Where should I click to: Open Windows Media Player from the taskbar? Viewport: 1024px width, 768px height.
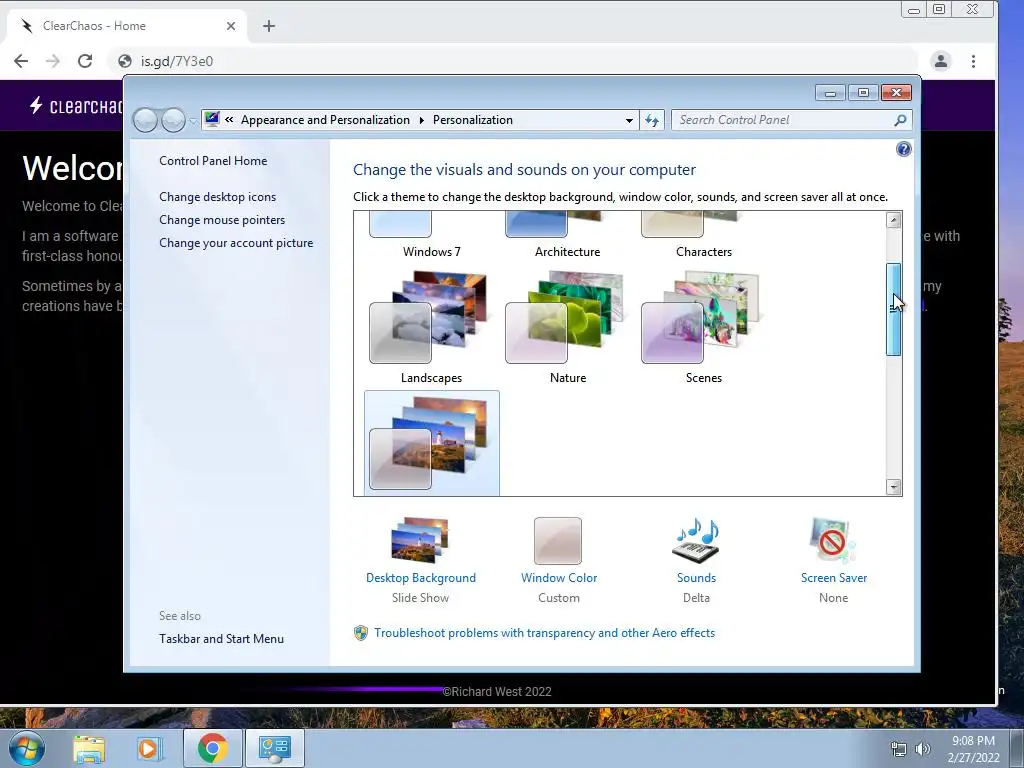(x=148, y=749)
